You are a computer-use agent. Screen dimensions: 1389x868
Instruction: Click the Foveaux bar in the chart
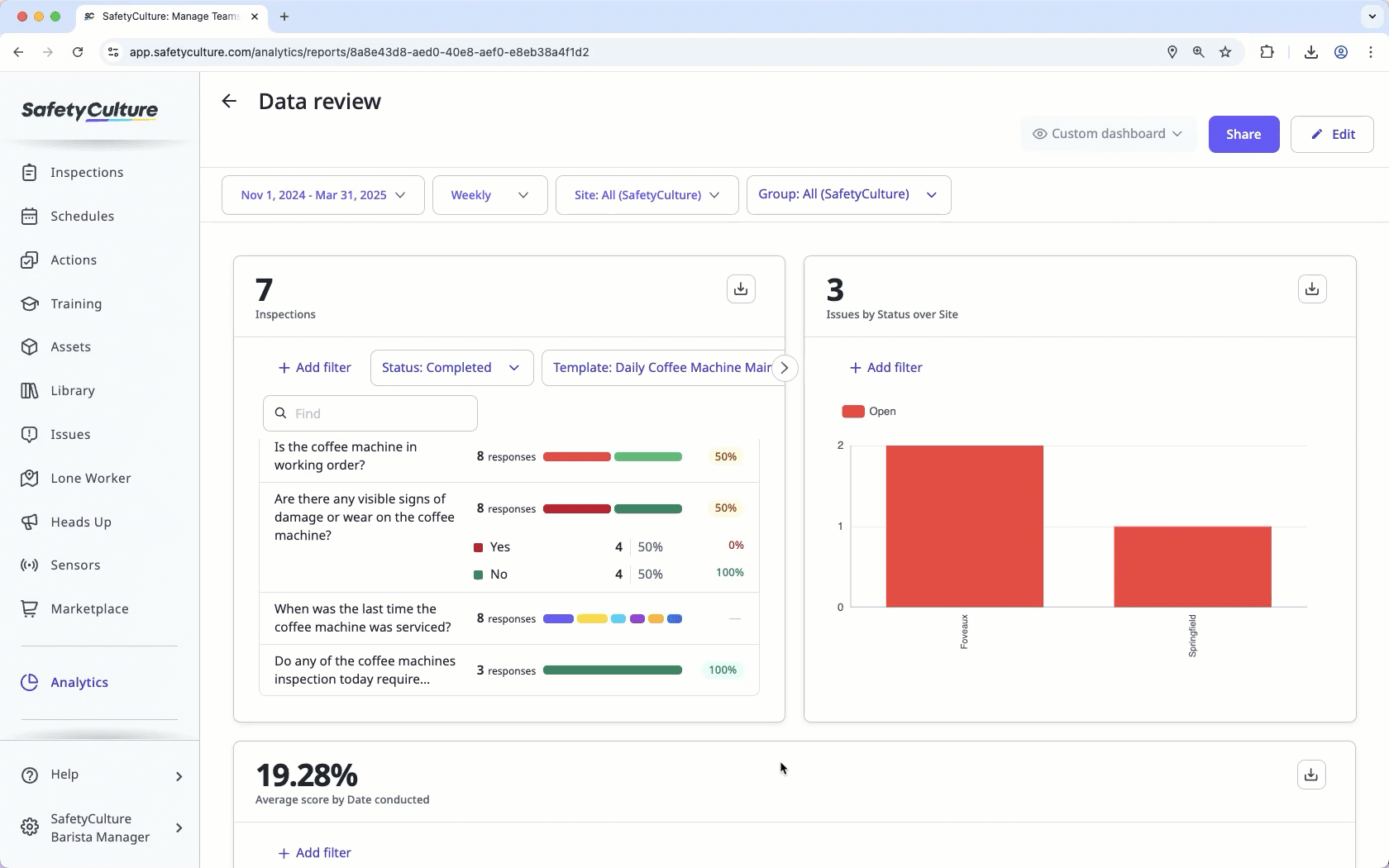(964, 527)
